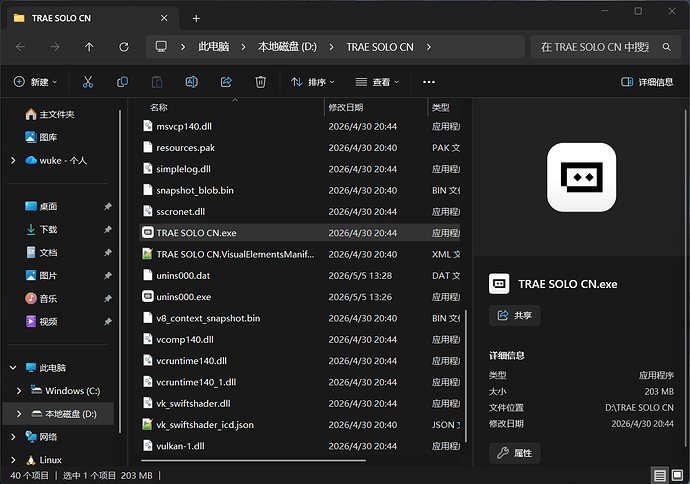Sort by the 修改日期 column header
The image size is (690, 484).
point(346,107)
